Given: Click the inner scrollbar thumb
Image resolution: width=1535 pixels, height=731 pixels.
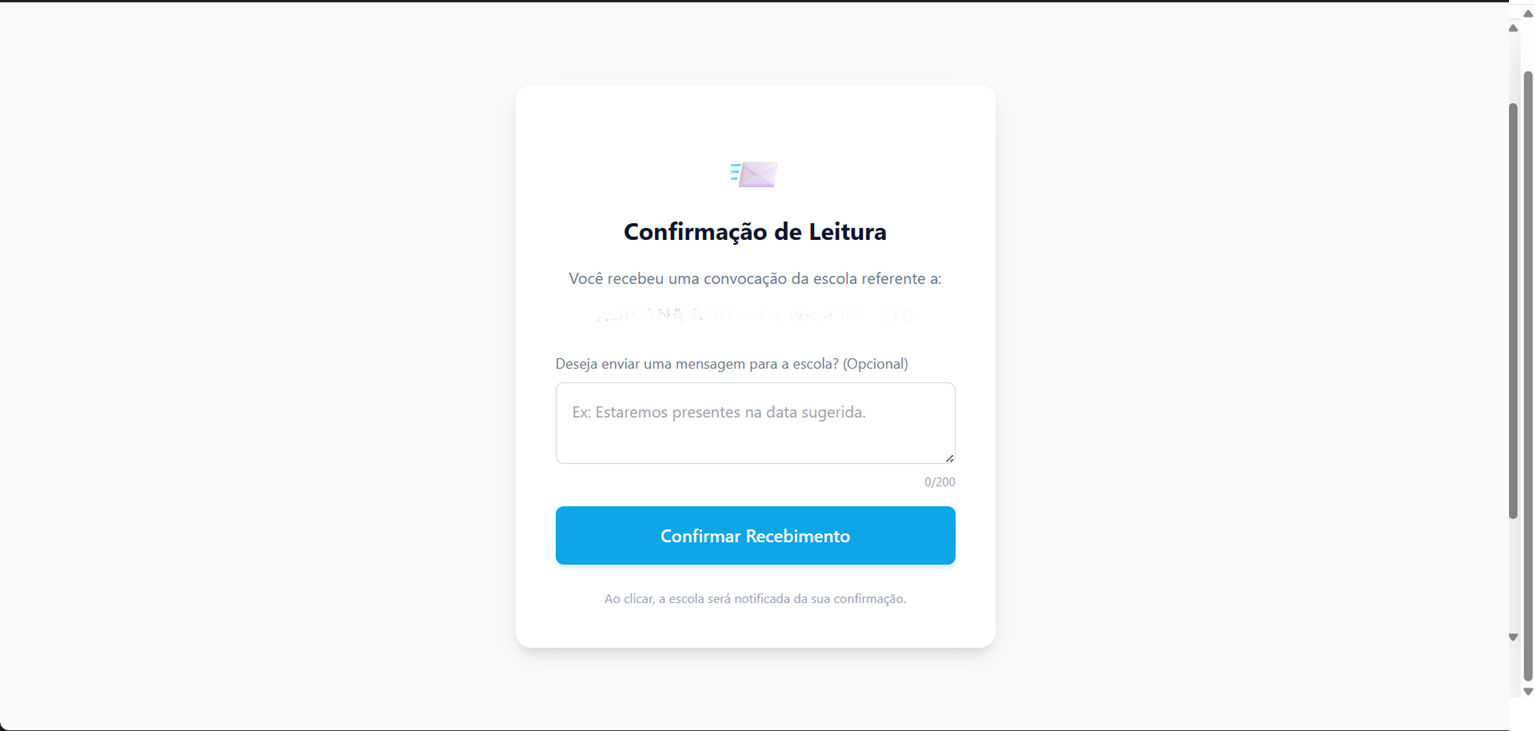Looking at the screenshot, I should 1513,310.
